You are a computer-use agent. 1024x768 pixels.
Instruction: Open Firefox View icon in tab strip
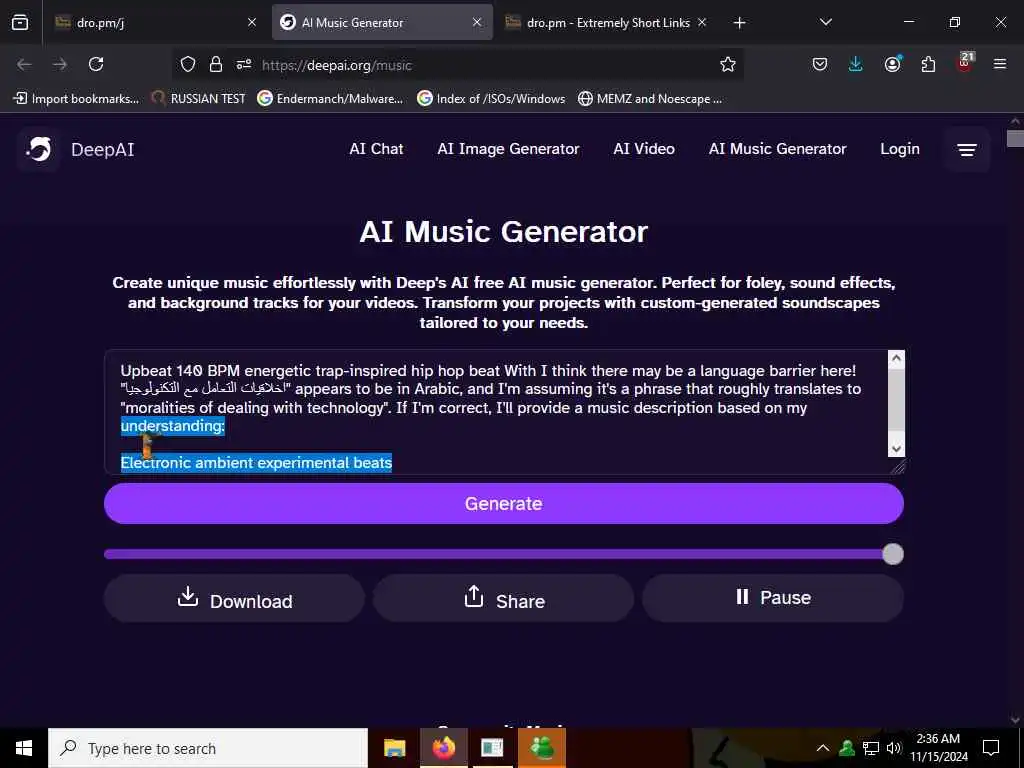click(x=20, y=22)
